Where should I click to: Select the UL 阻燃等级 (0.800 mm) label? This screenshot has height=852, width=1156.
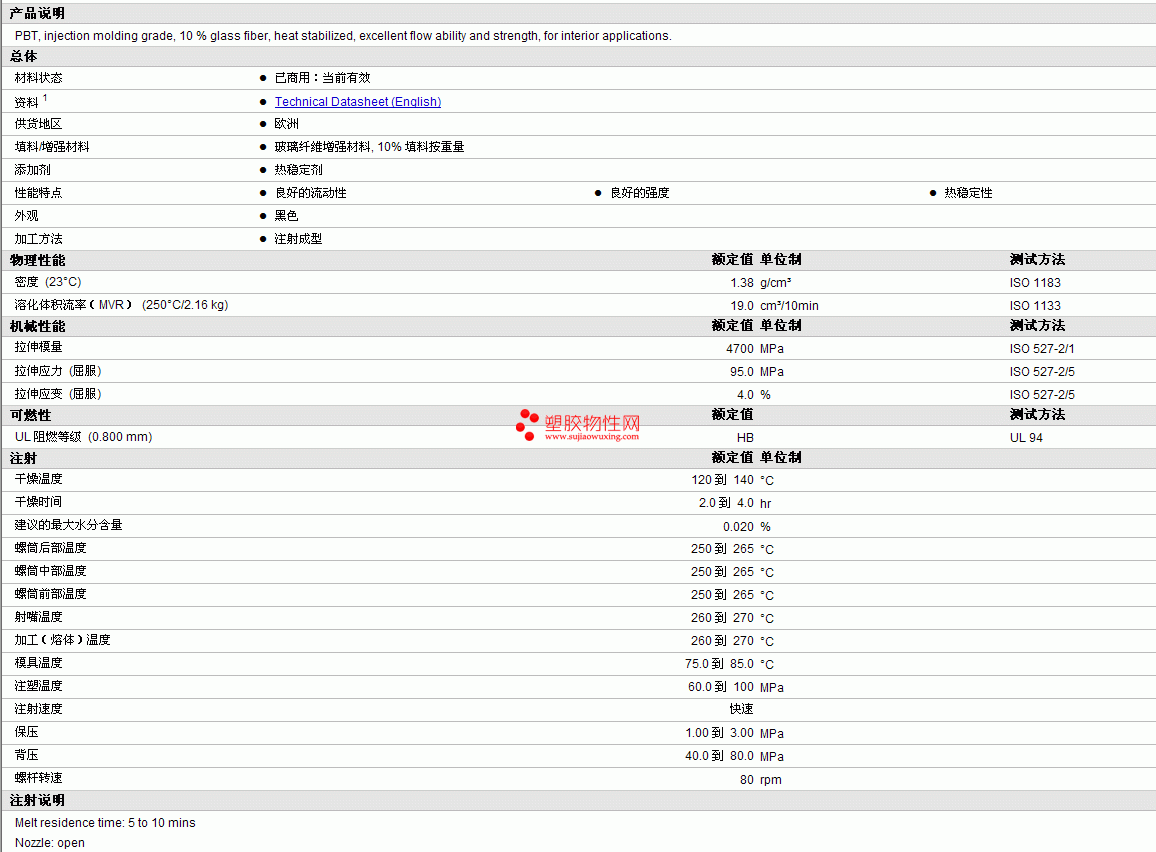(x=83, y=437)
